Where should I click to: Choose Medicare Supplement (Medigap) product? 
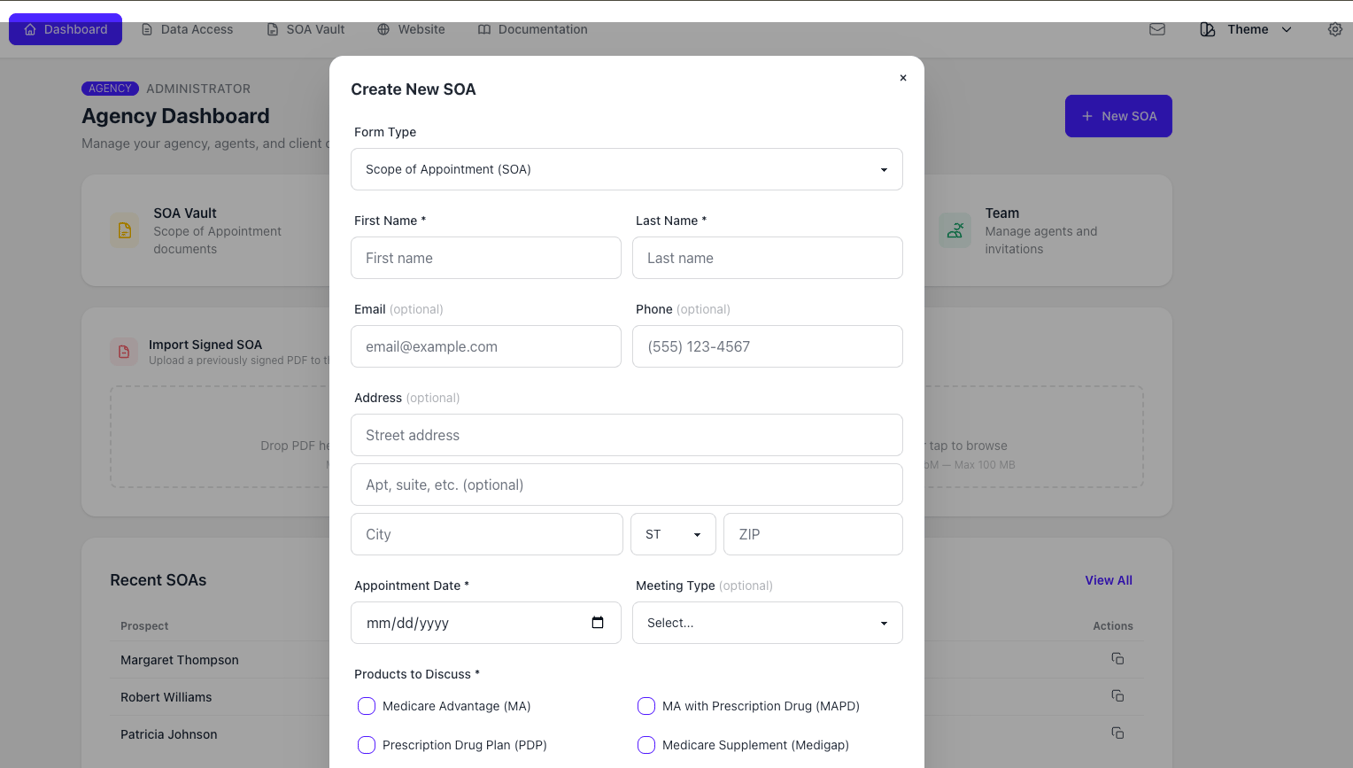click(x=646, y=745)
